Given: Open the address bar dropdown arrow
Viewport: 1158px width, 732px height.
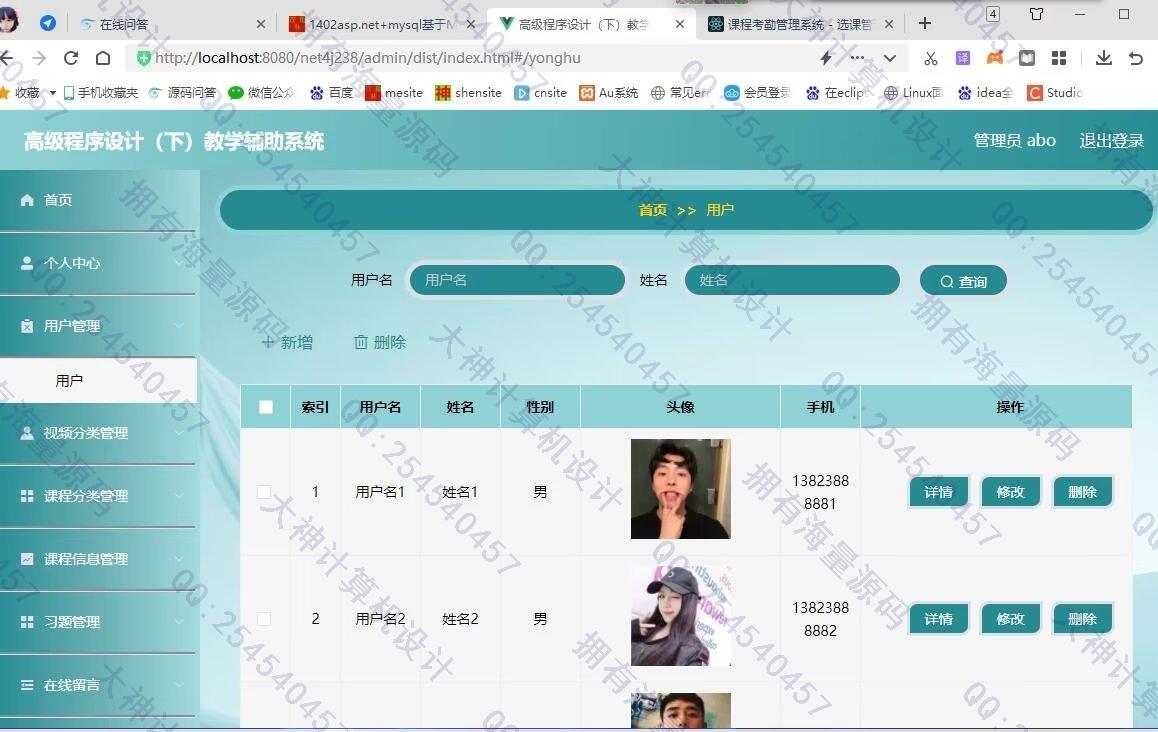Looking at the screenshot, I should click(890, 58).
